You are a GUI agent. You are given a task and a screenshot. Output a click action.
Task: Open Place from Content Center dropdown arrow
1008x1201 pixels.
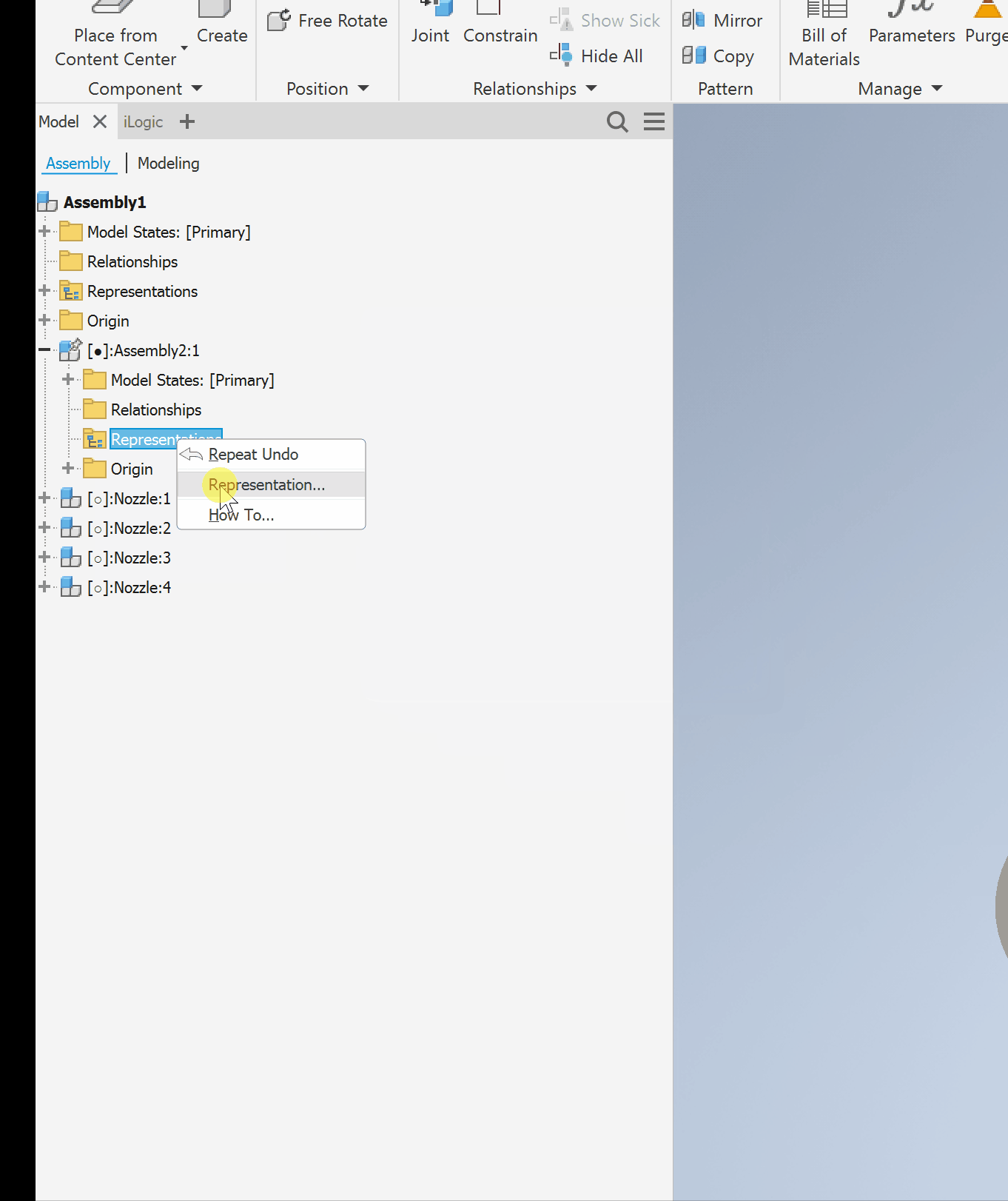click(x=184, y=49)
